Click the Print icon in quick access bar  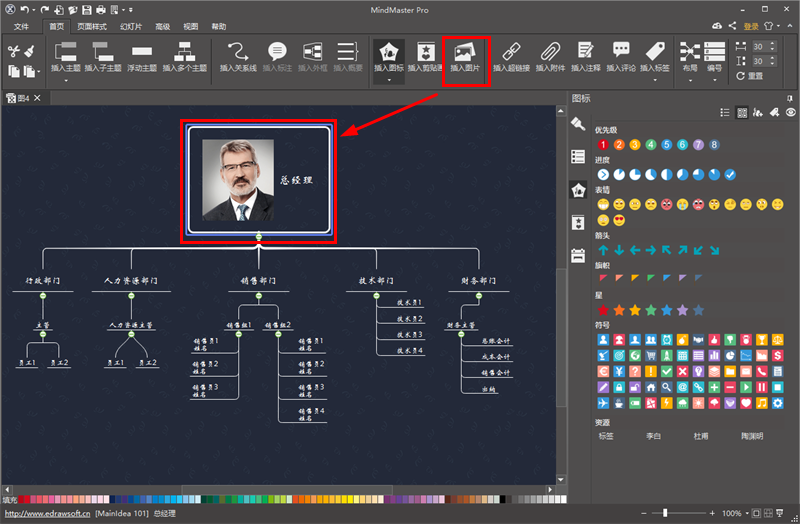click(x=101, y=10)
